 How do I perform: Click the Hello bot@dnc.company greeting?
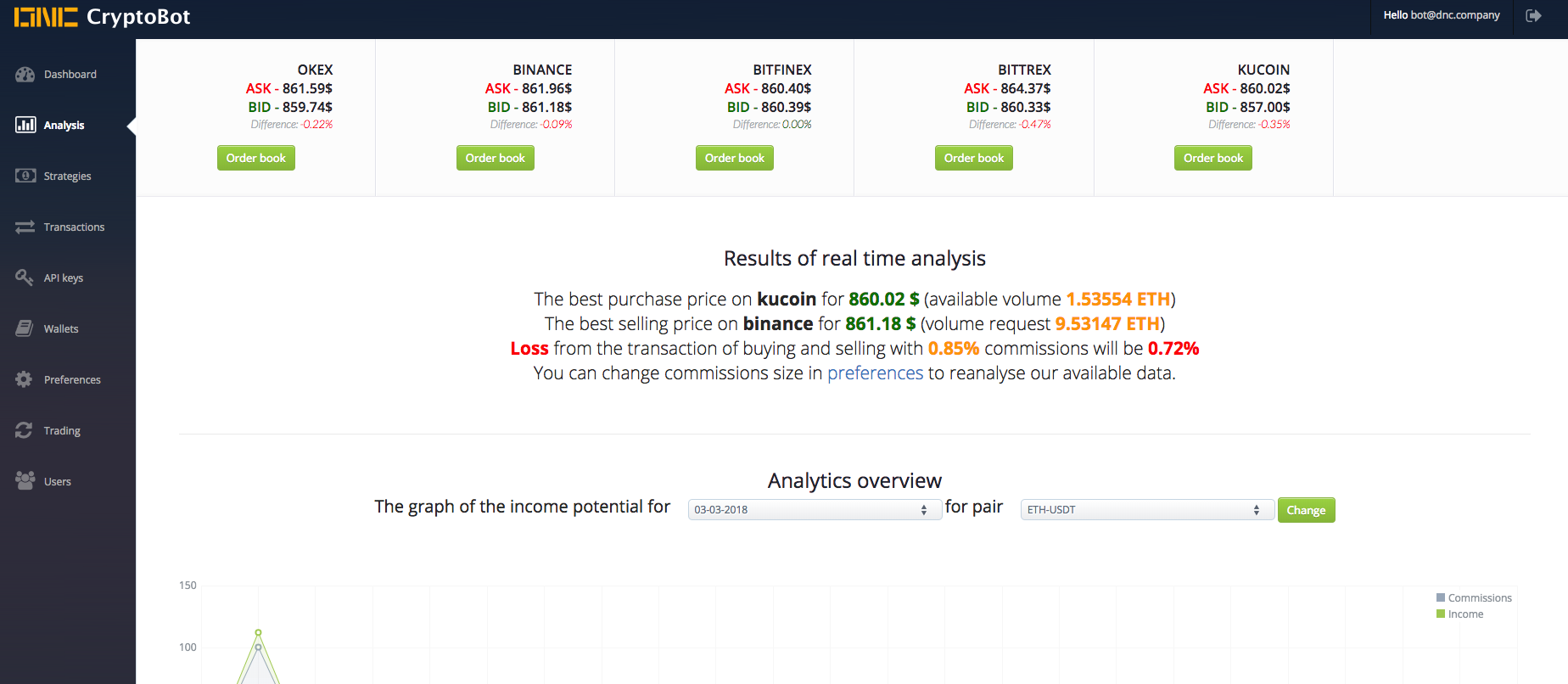point(1442,15)
